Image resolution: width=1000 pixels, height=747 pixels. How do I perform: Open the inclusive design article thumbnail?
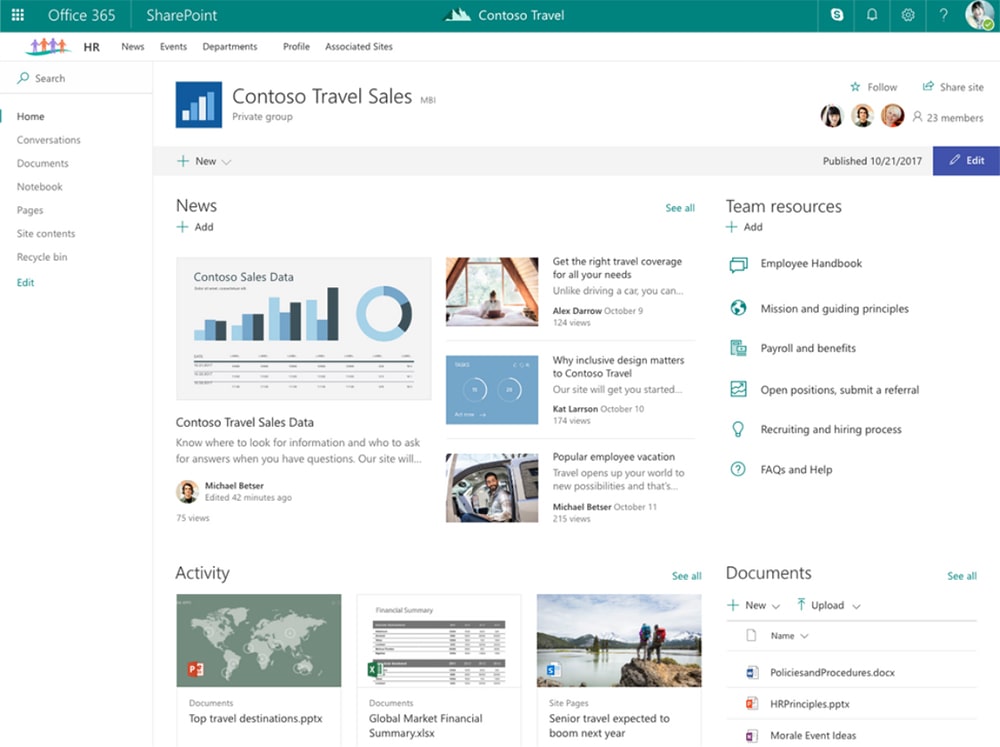tap(492, 390)
